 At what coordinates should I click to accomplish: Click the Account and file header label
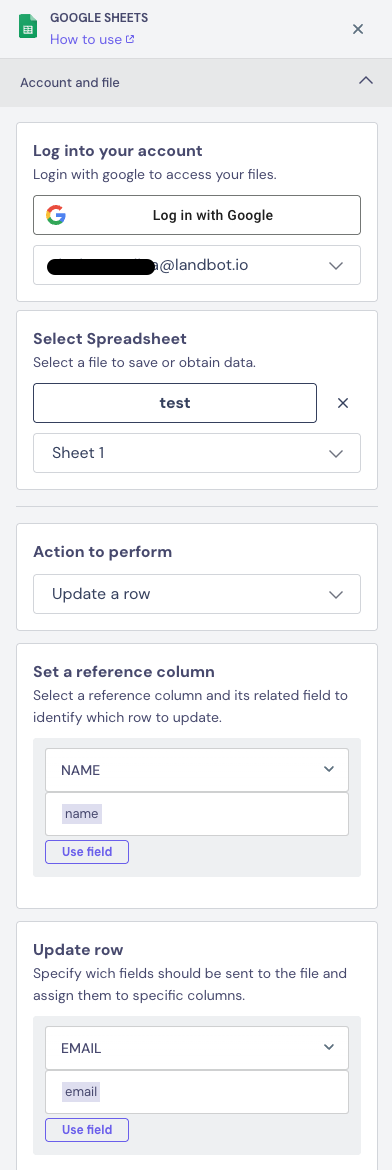(x=69, y=83)
